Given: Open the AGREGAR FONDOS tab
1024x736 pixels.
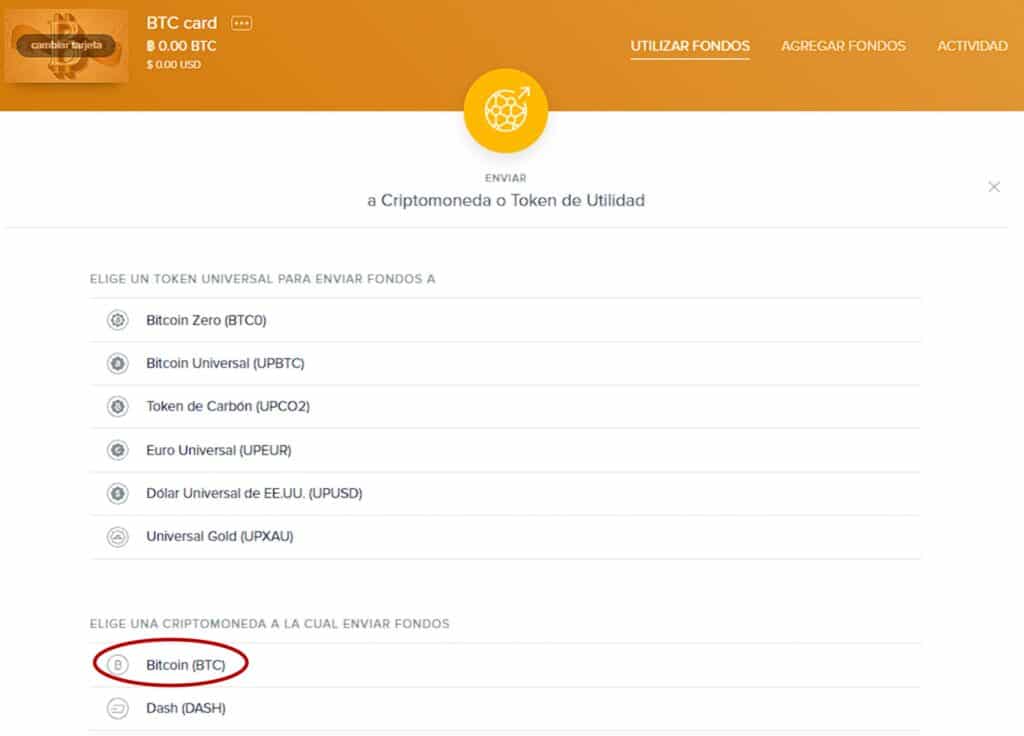Looking at the screenshot, I should point(843,46).
